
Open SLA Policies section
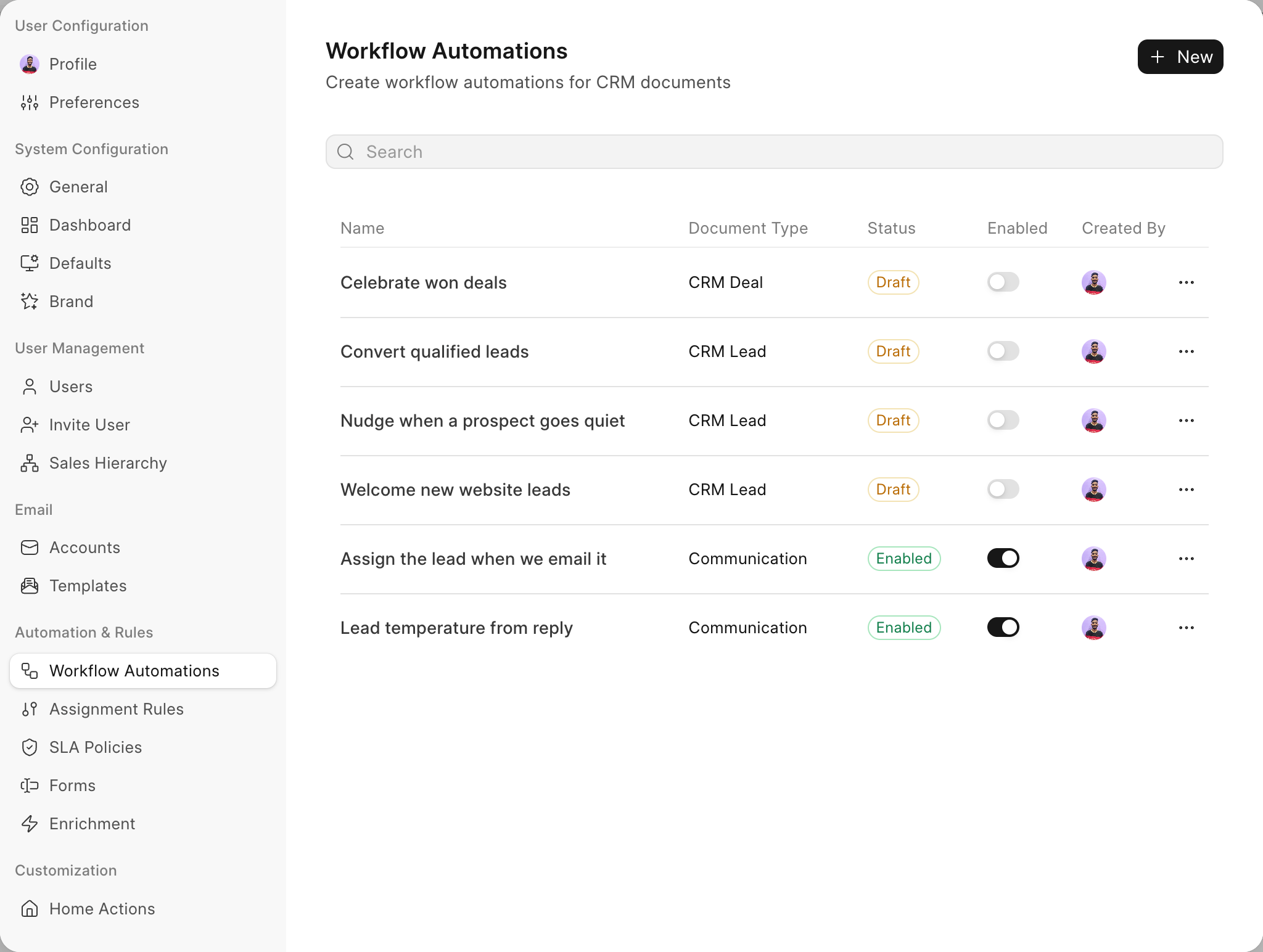pyautogui.click(x=143, y=747)
